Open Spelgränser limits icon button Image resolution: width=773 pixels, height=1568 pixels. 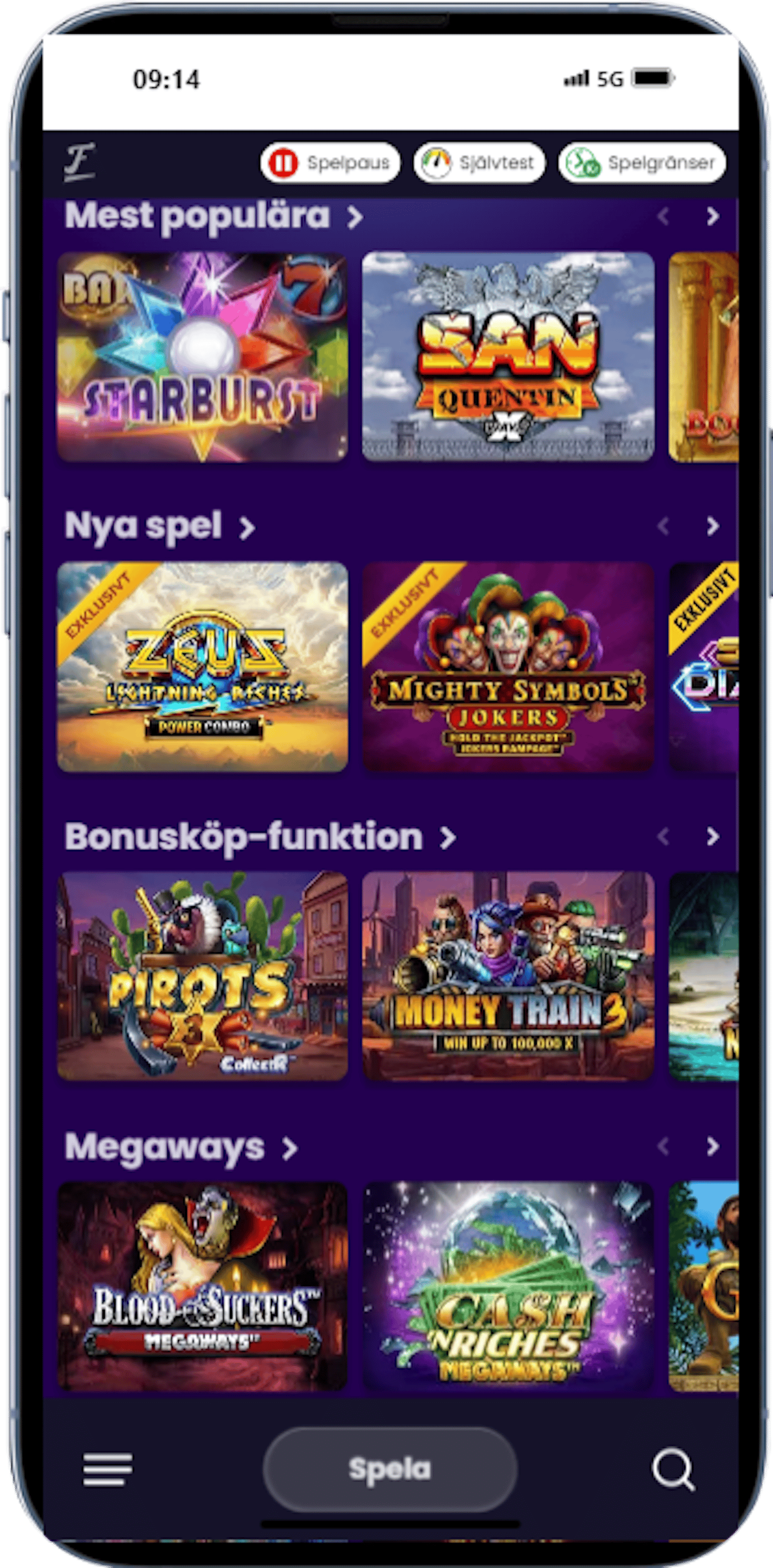(642, 162)
